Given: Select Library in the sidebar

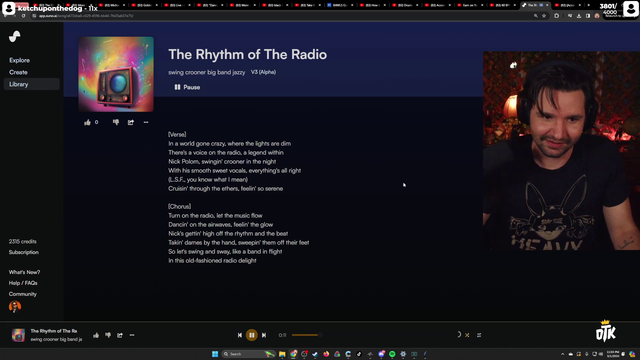Looking at the screenshot, I should (31, 84).
